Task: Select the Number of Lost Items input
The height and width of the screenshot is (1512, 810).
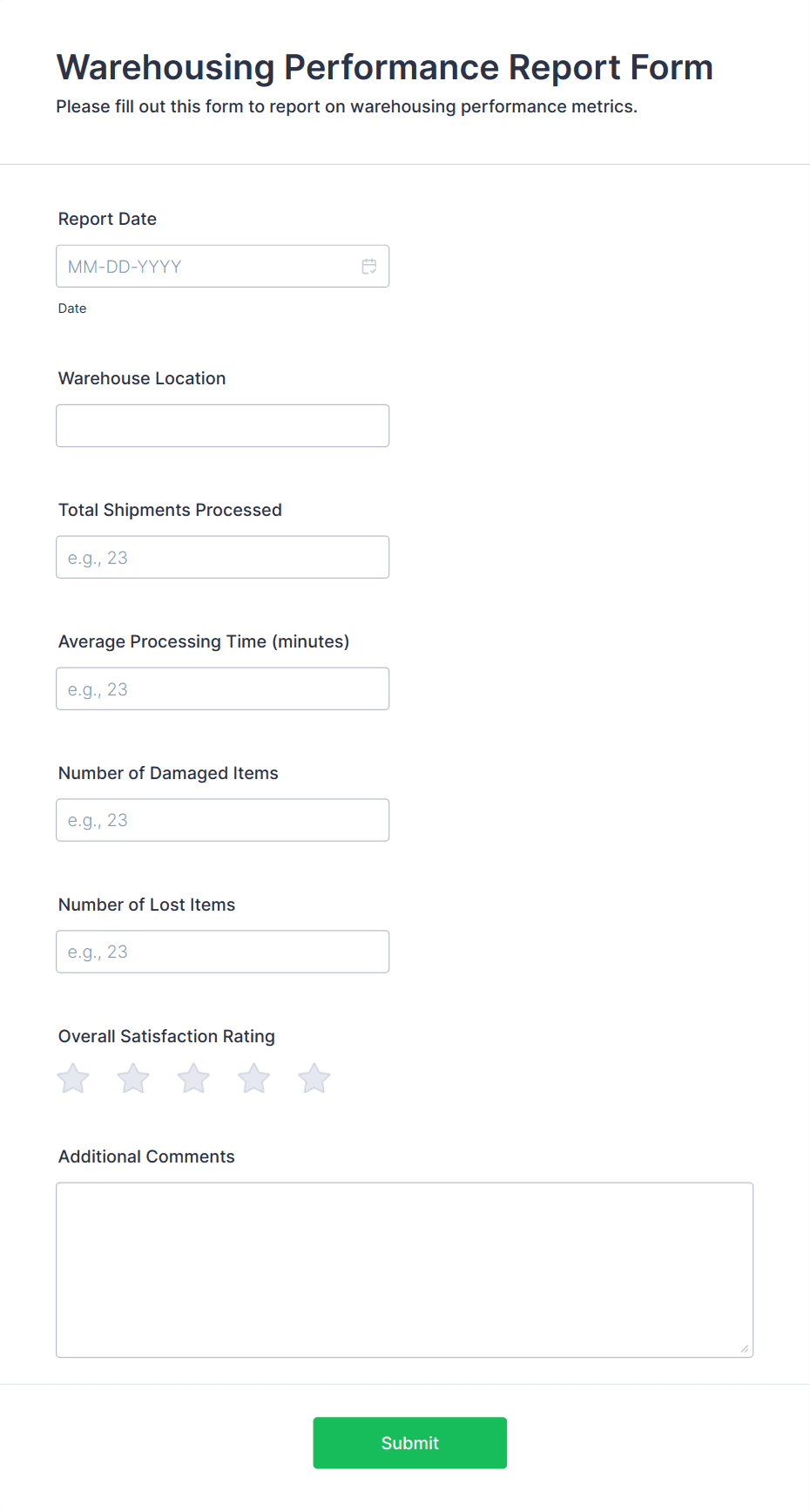Action: 222,952
